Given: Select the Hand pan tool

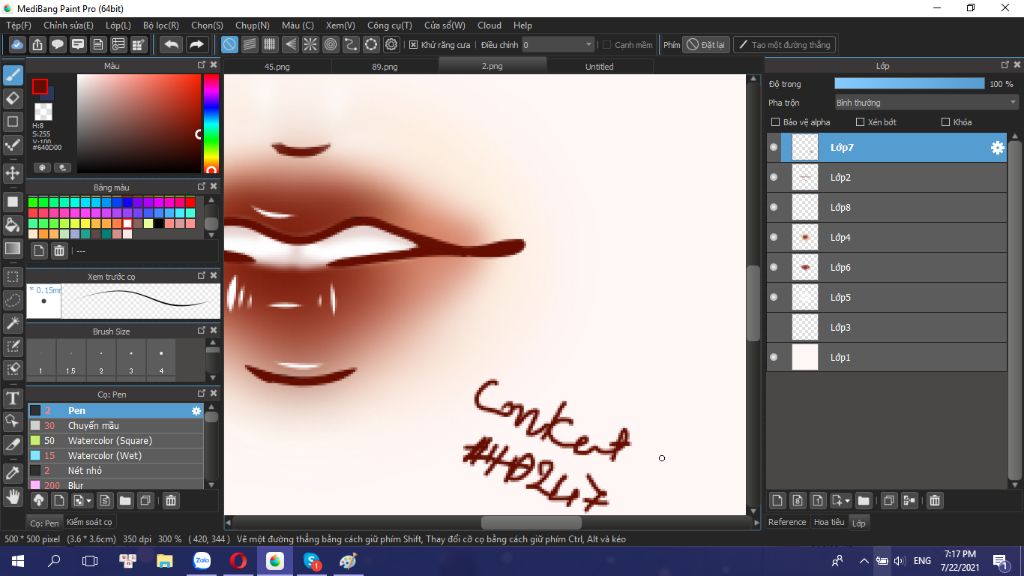Looking at the screenshot, I should 12,497.
